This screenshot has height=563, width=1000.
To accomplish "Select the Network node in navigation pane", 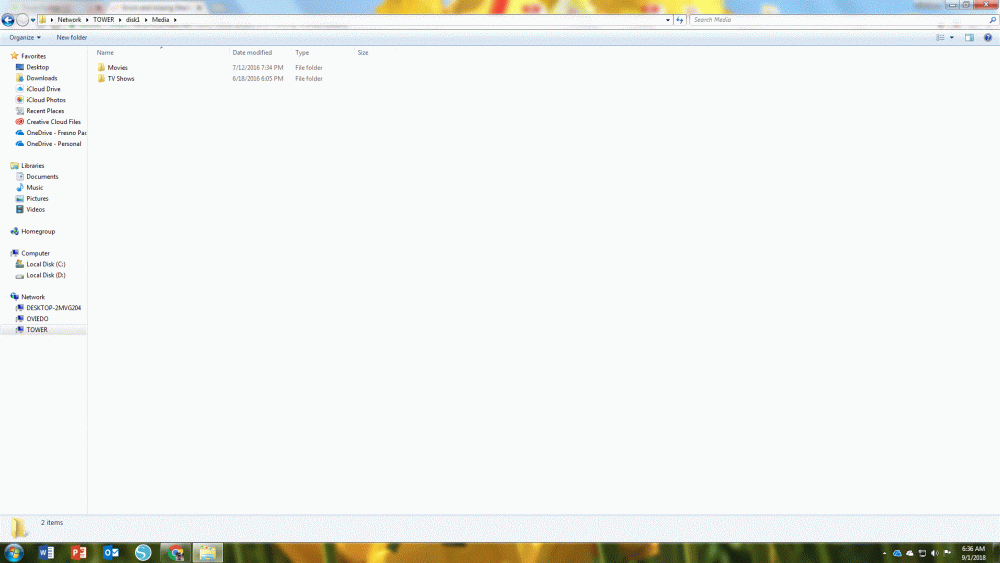I will tap(33, 297).
